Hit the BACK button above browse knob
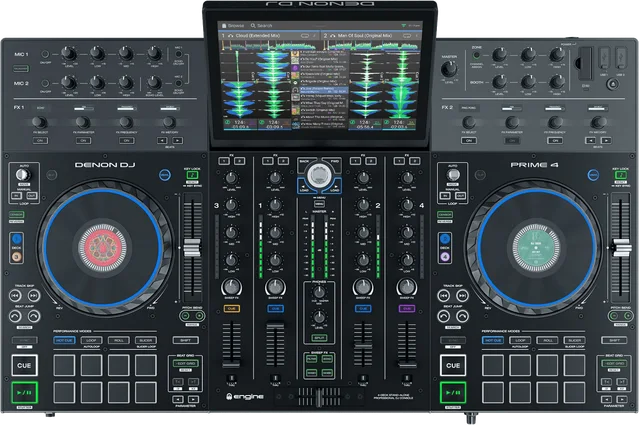Viewport: 640px width, 425px height. tap(305, 162)
